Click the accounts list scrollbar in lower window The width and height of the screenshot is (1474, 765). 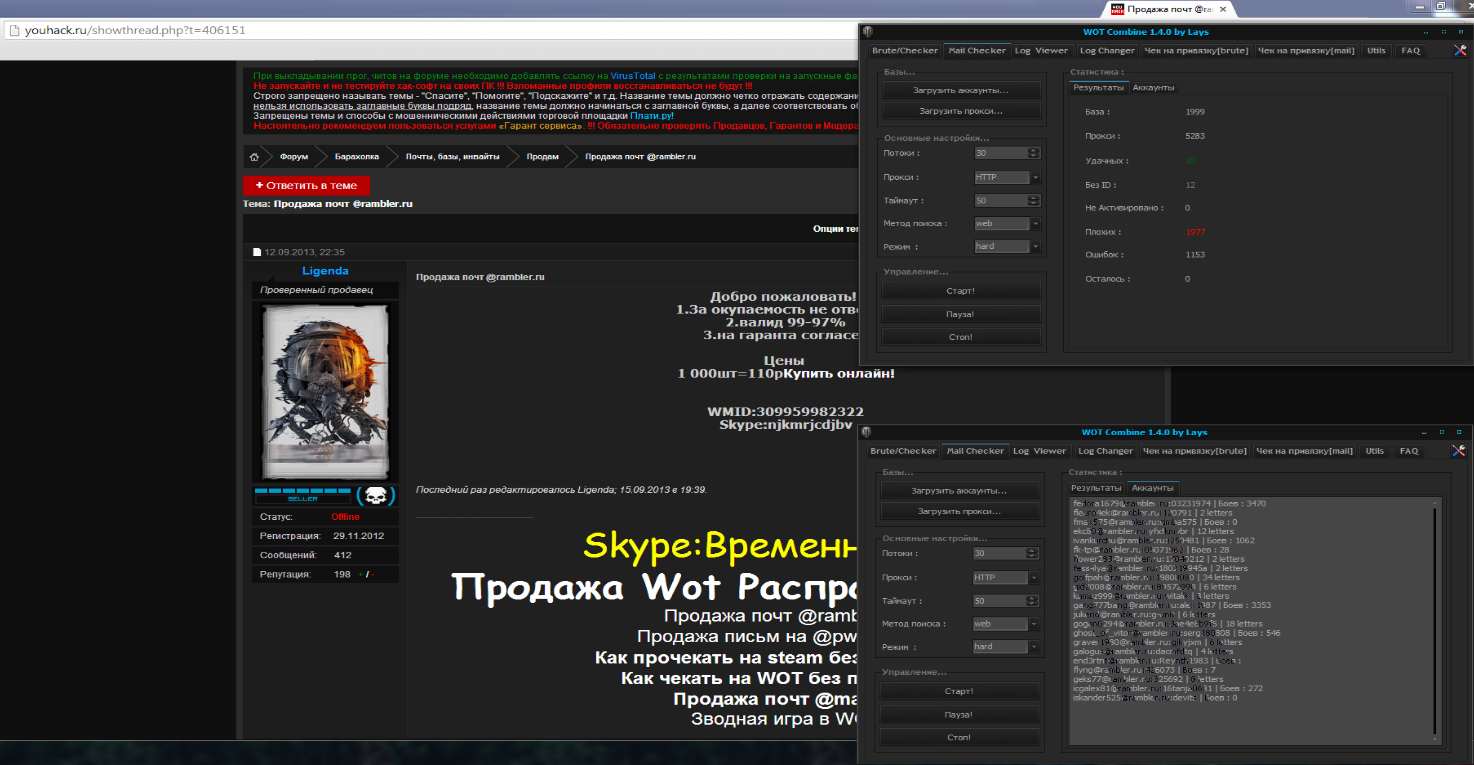pyautogui.click(x=1436, y=620)
